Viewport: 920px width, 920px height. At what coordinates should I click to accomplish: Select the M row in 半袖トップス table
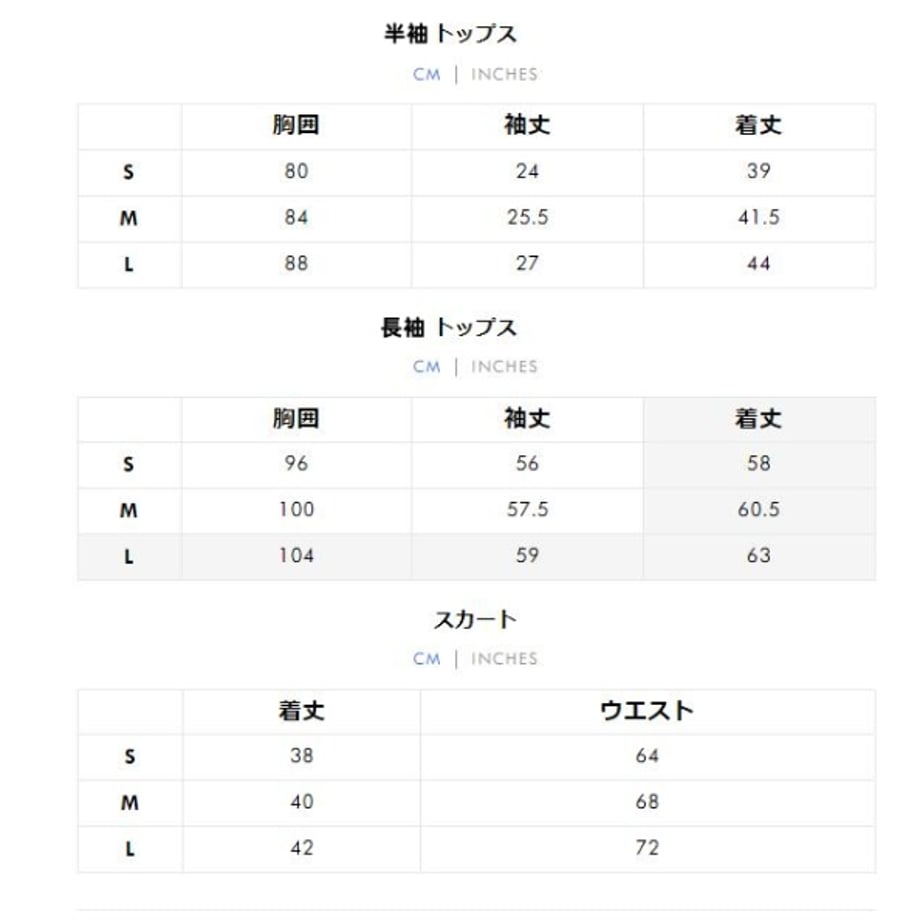(476, 218)
